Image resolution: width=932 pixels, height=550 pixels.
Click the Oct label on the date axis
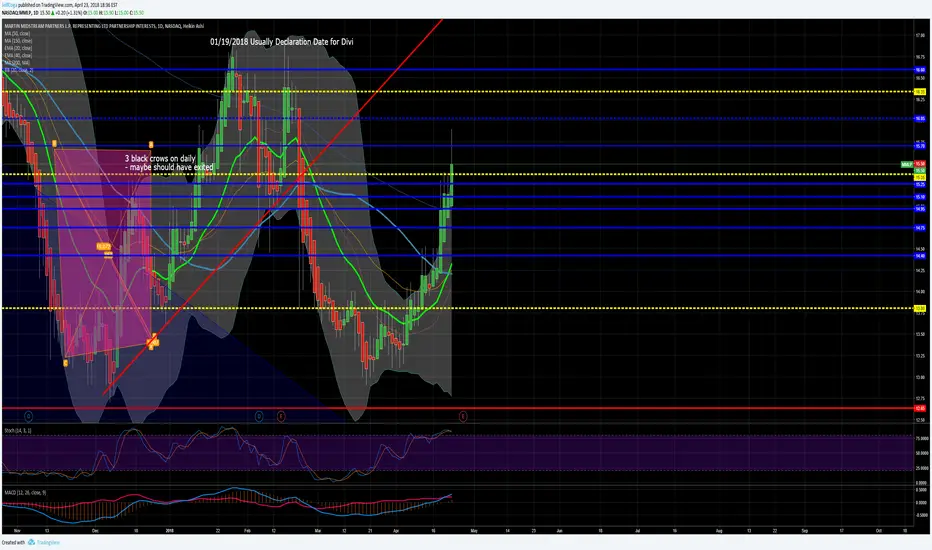(879, 530)
